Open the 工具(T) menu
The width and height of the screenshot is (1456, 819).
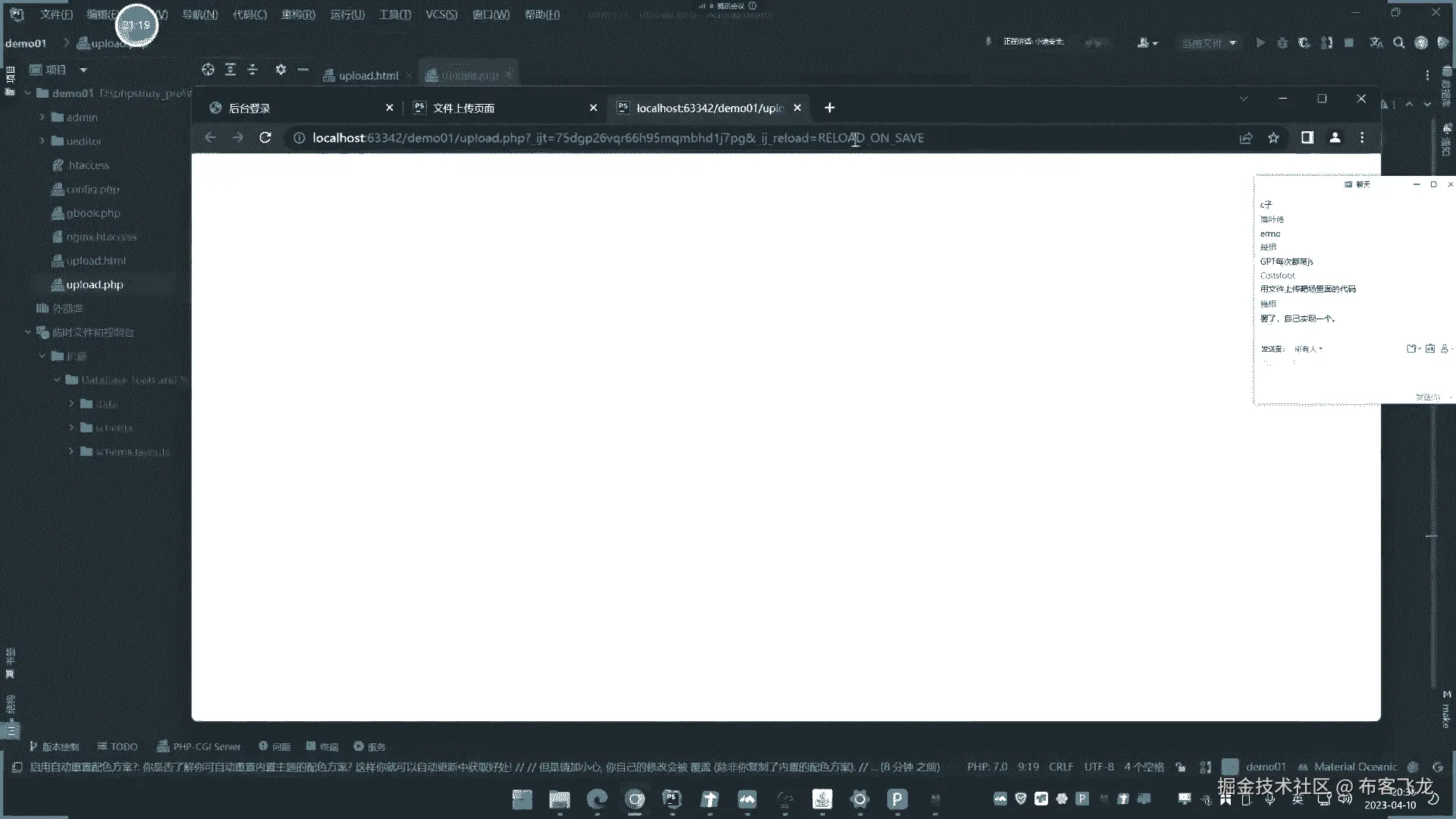click(x=394, y=14)
